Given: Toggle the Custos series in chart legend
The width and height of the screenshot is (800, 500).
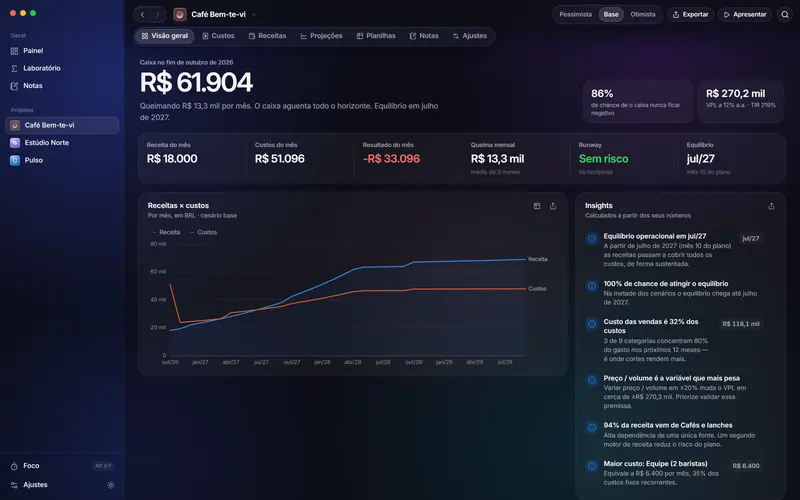Looking at the screenshot, I should coord(203,232).
